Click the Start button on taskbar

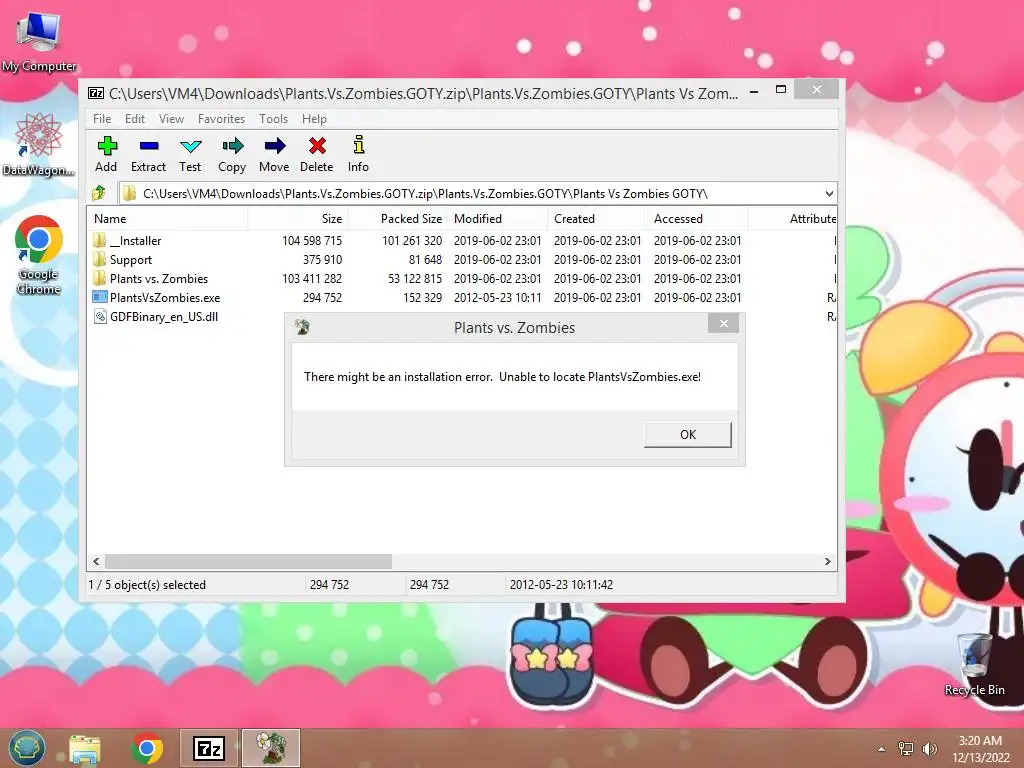point(27,748)
